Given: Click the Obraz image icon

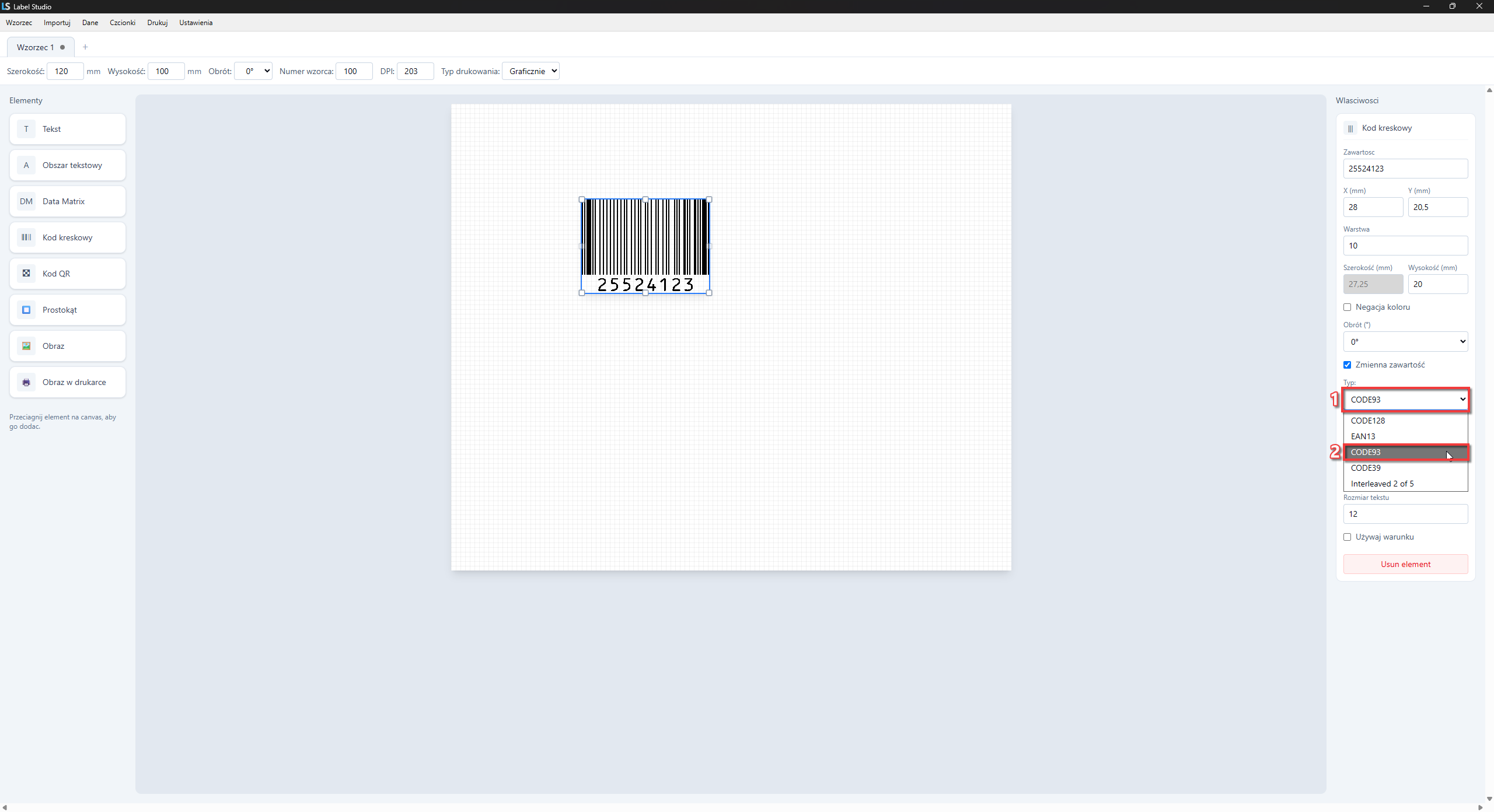Looking at the screenshot, I should [x=26, y=346].
